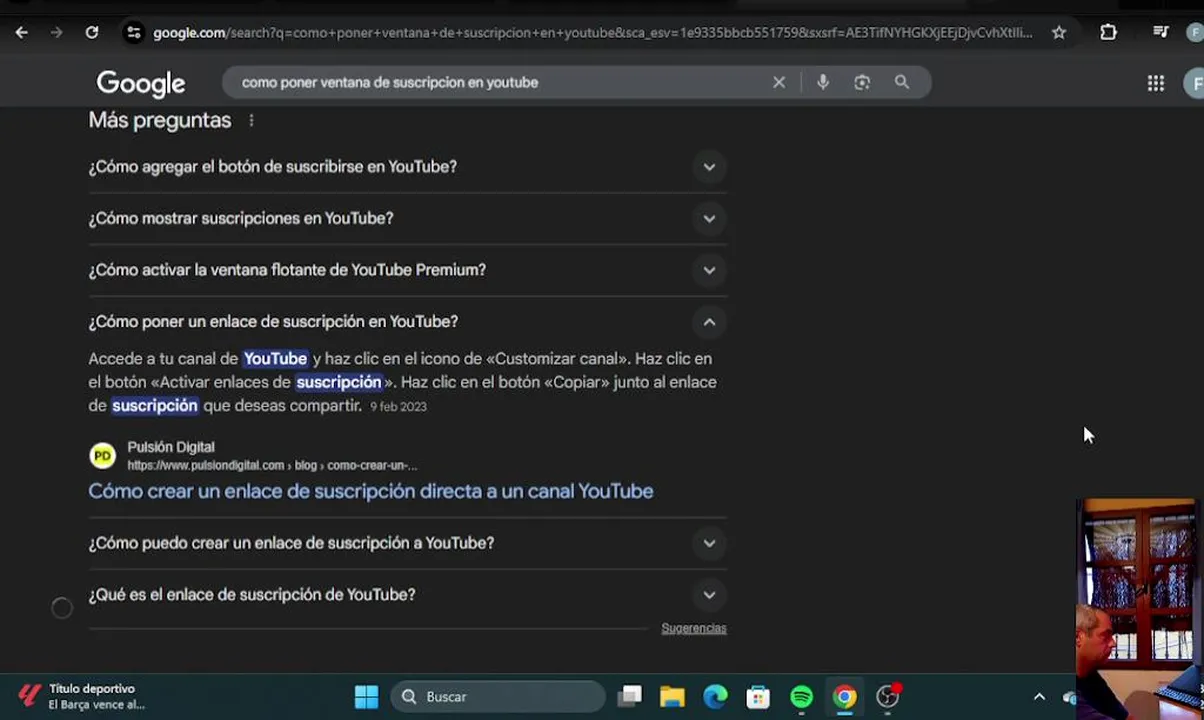The image size is (1204, 720).
Task: Search by image with the camera lens icon
Action: [x=862, y=82]
